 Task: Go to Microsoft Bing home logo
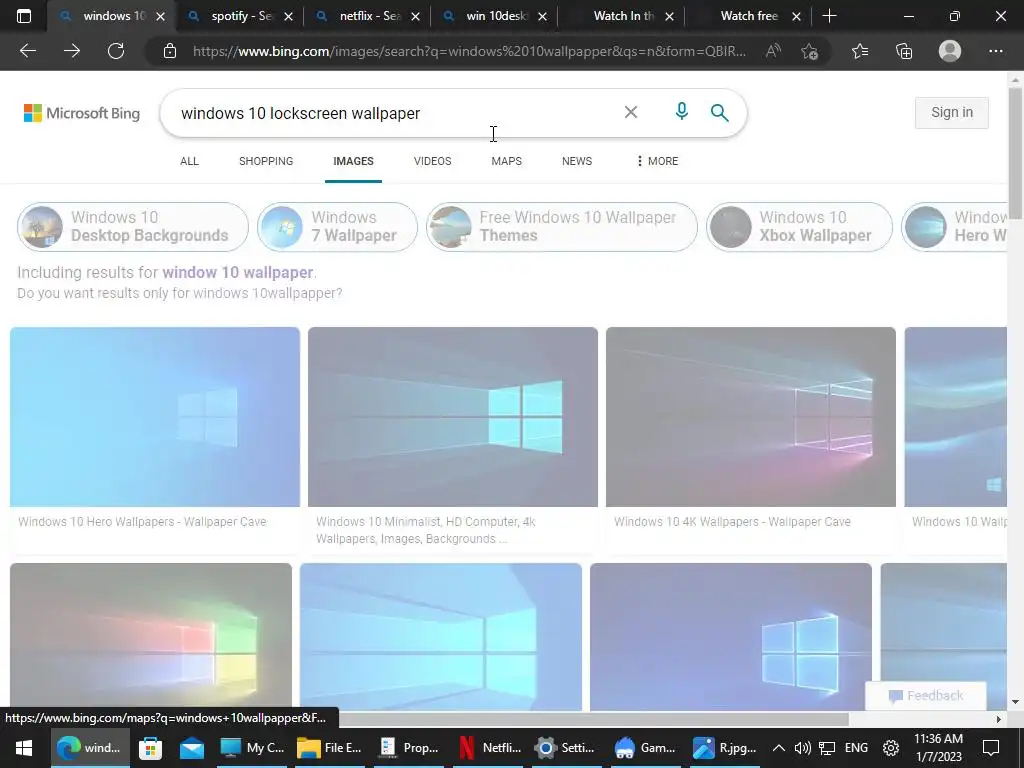coord(82,113)
